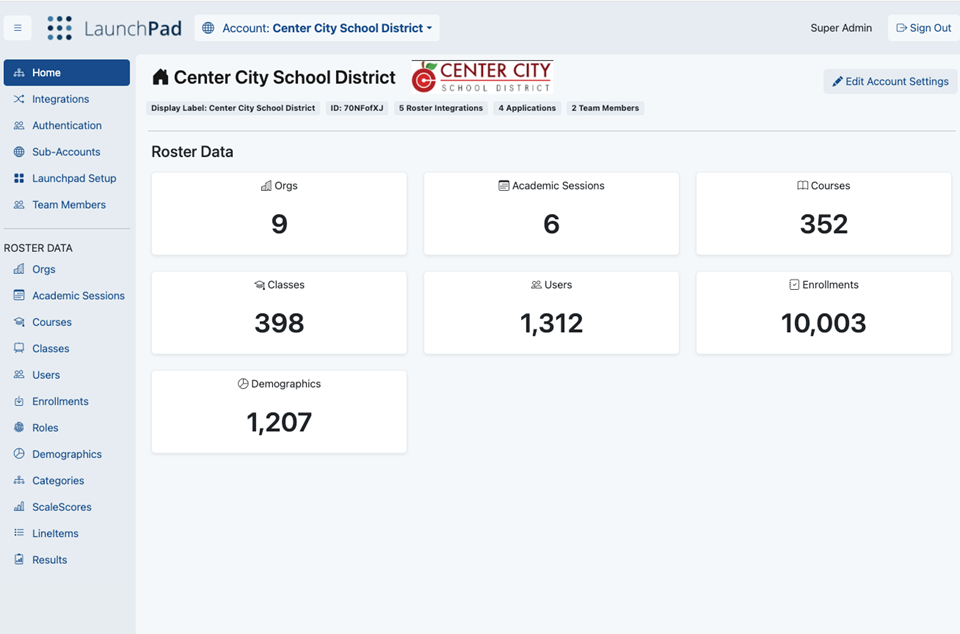This screenshot has height=634, width=960.
Task: Click the Sub-Accounts globe icon
Action: tap(19, 152)
